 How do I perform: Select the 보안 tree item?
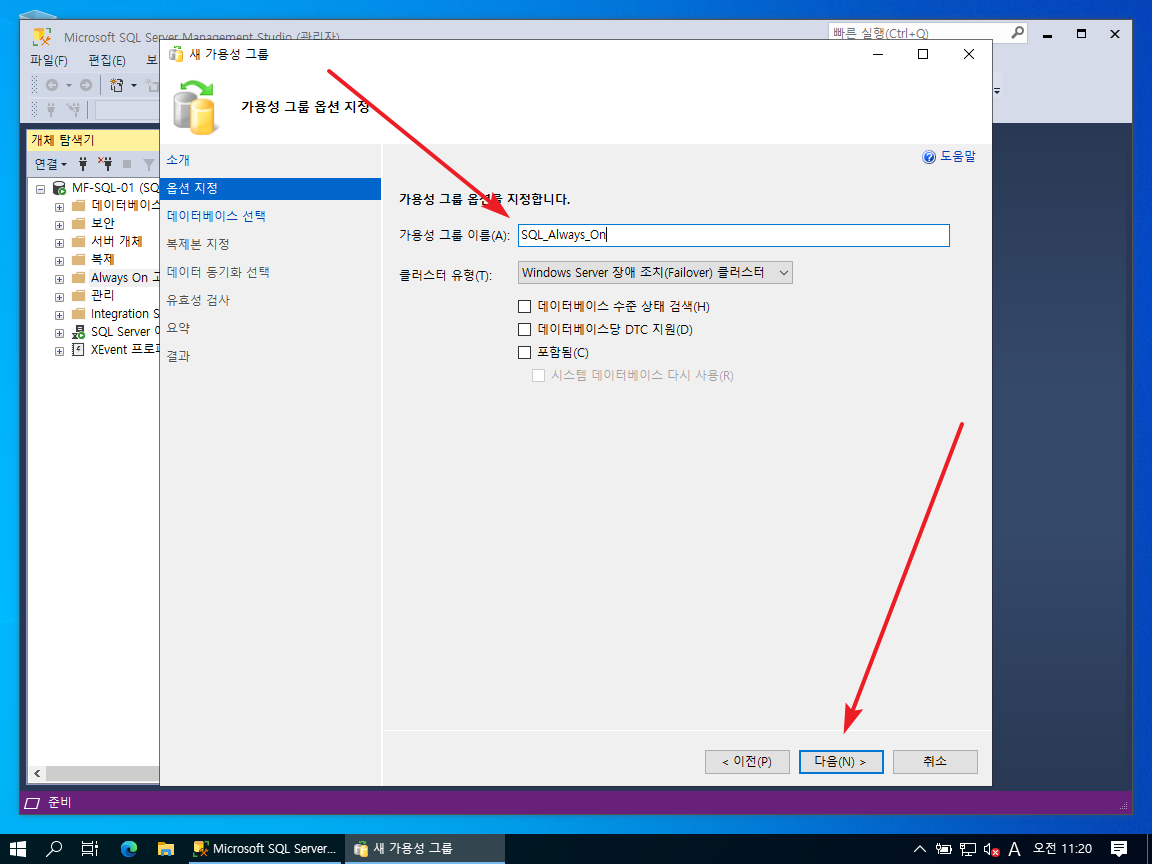(x=103, y=223)
